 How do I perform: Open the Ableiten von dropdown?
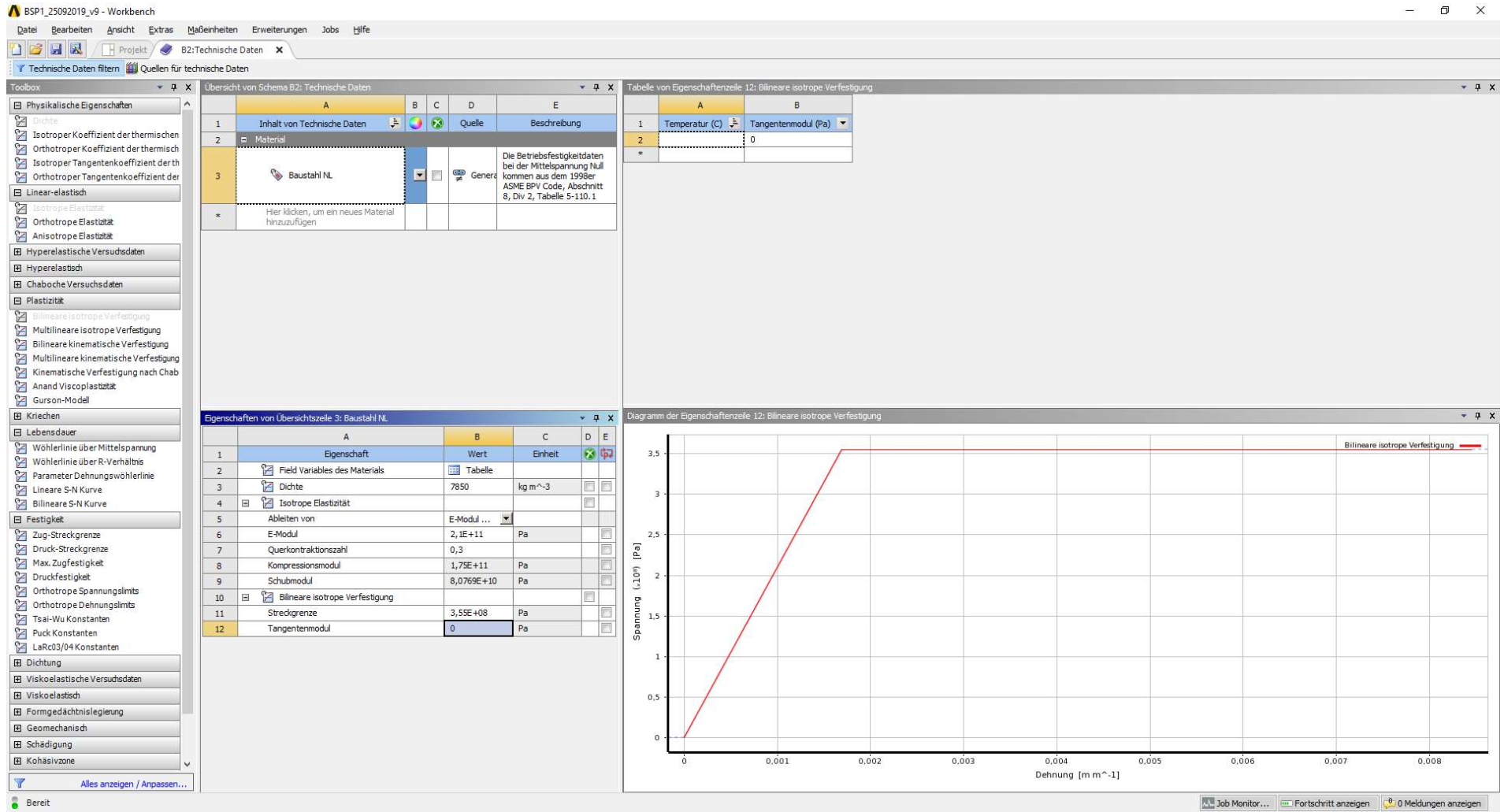[506, 519]
